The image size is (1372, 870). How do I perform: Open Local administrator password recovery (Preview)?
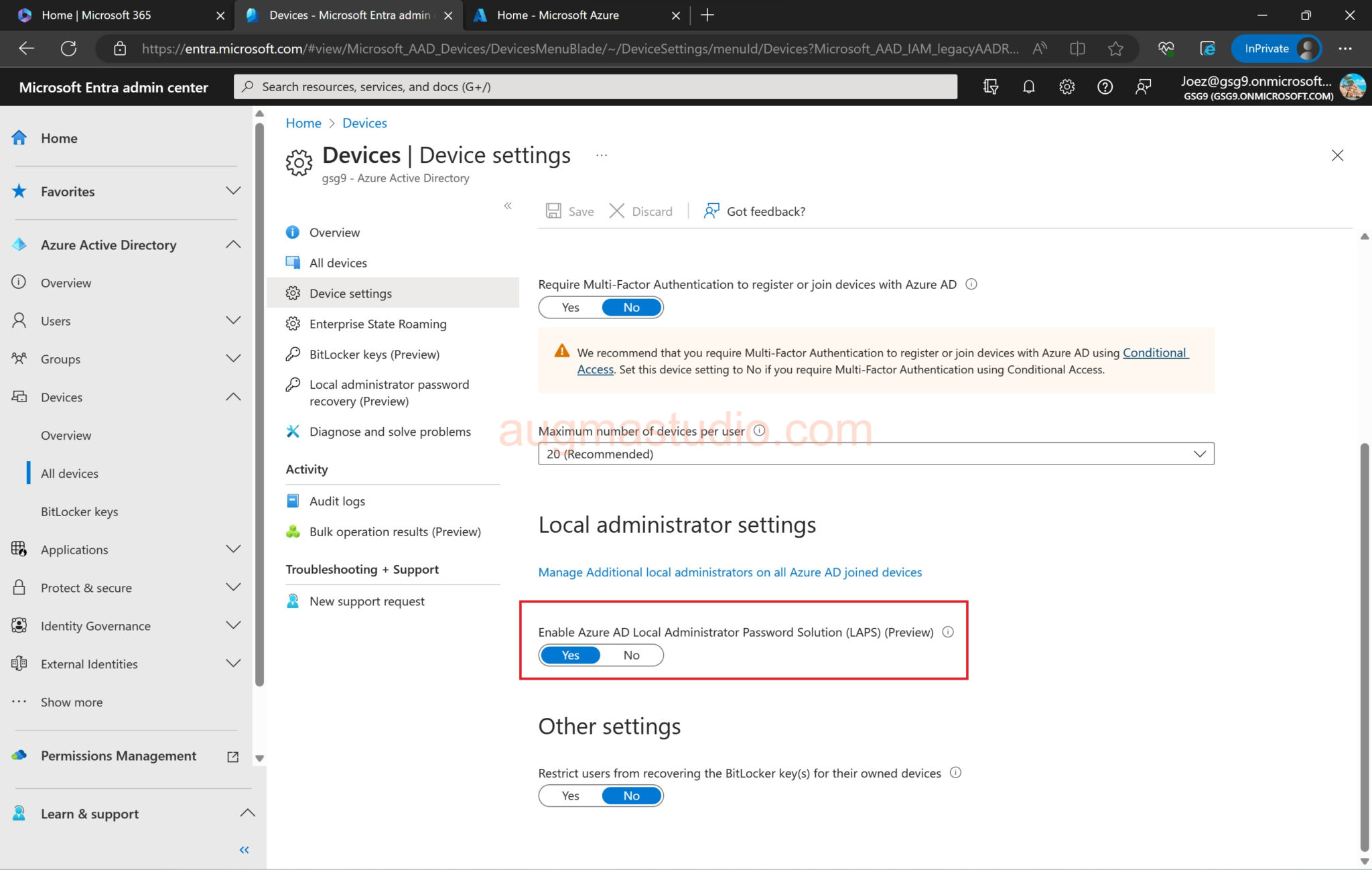(389, 393)
